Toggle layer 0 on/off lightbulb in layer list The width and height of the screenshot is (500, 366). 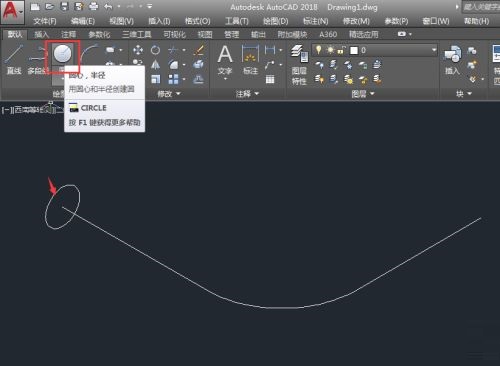tap(319, 50)
